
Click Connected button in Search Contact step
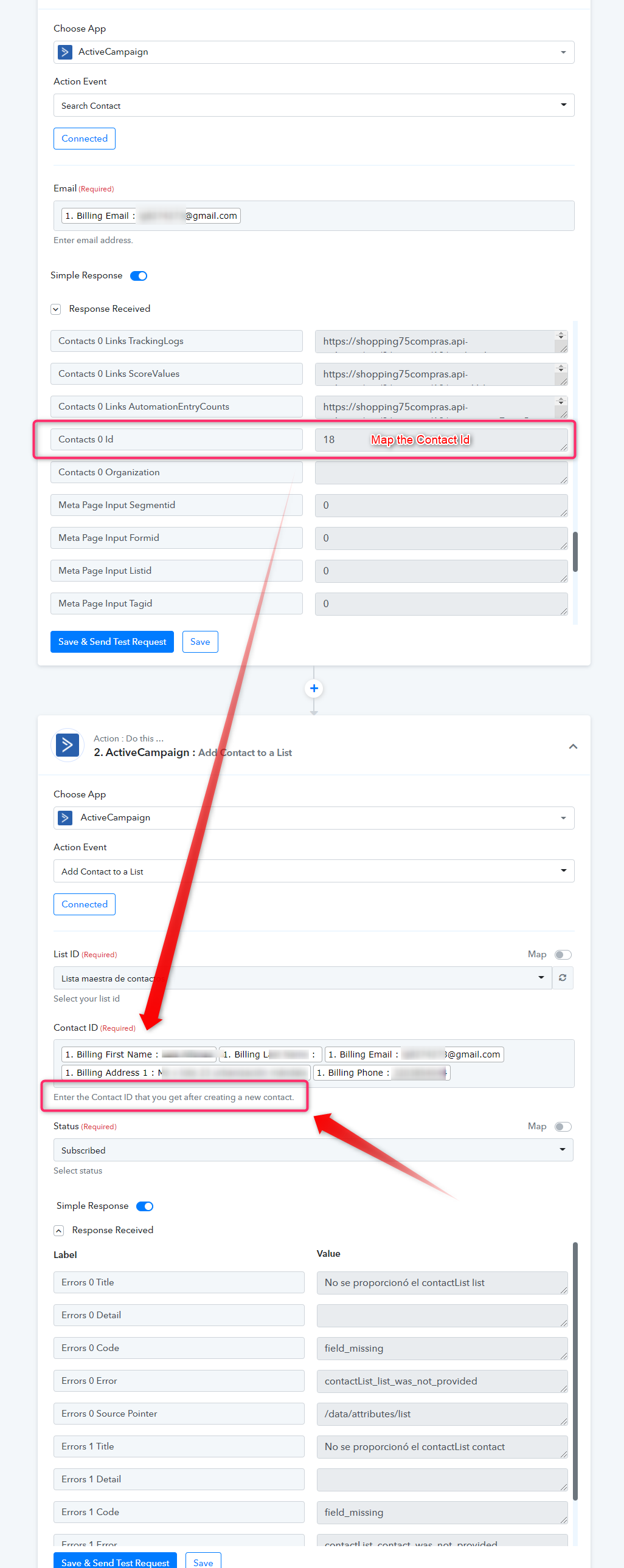point(85,139)
